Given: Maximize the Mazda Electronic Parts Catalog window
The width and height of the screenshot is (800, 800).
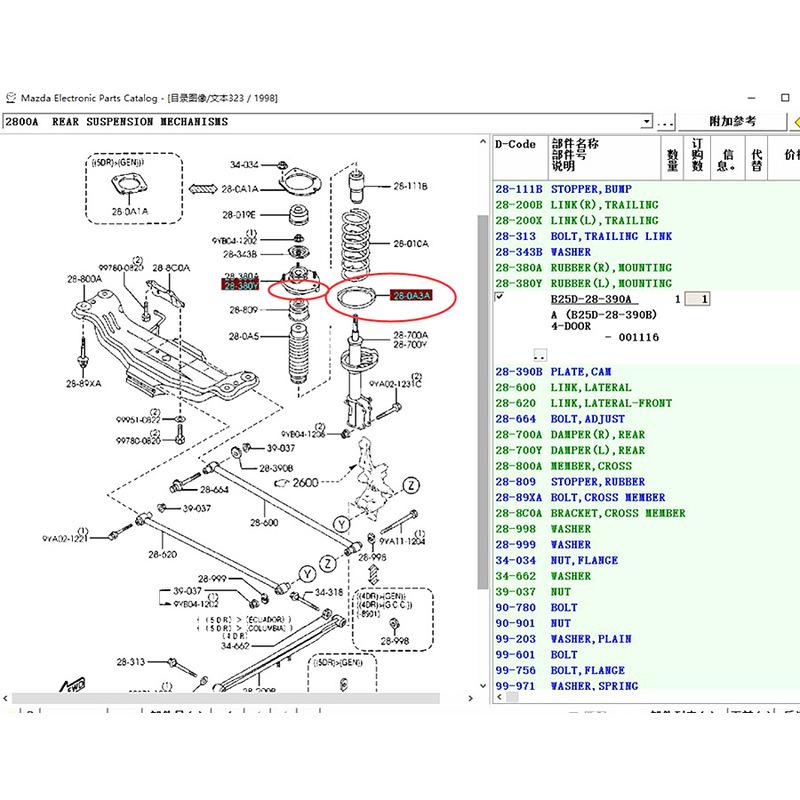Looking at the screenshot, I should 785,97.
